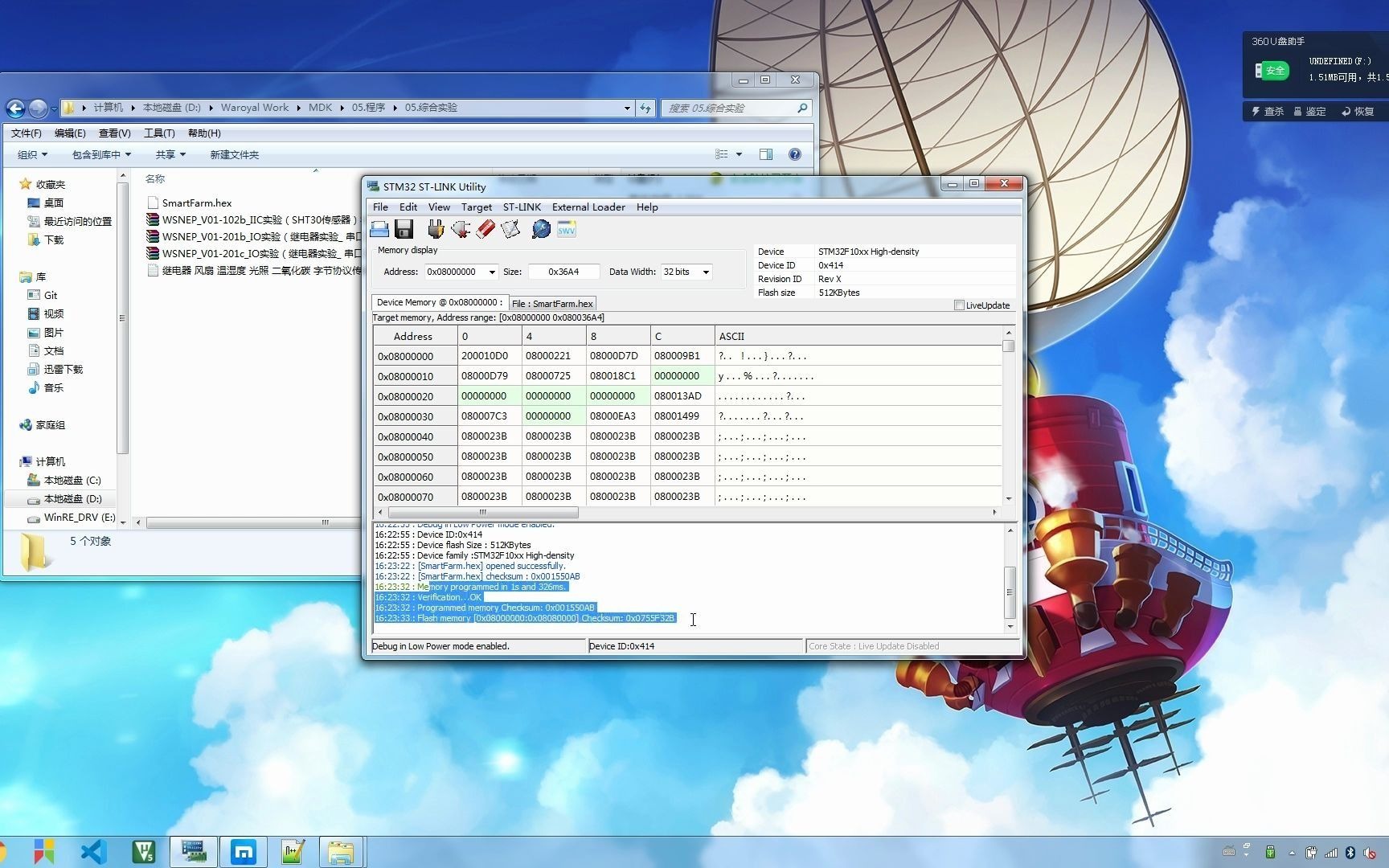Open Program verify toolbar icon
The height and width of the screenshot is (868, 1389).
click(510, 230)
